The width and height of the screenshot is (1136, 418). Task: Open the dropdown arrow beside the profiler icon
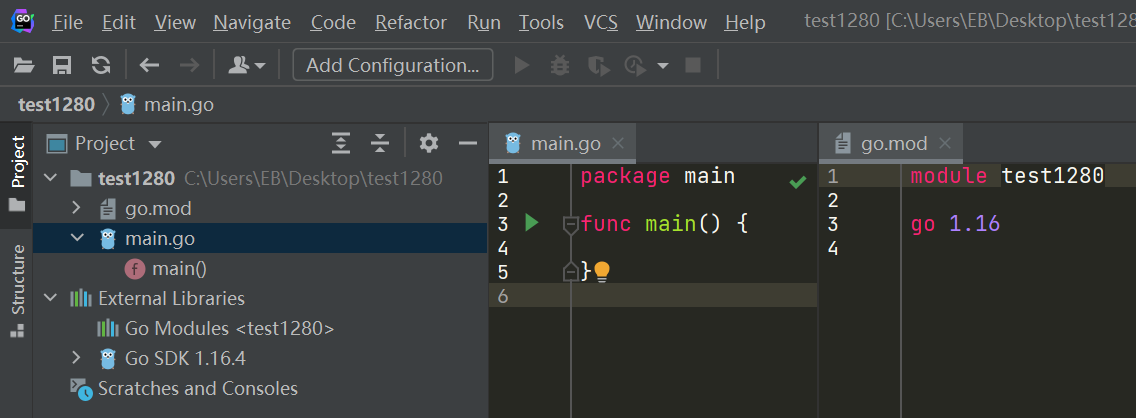[662, 66]
